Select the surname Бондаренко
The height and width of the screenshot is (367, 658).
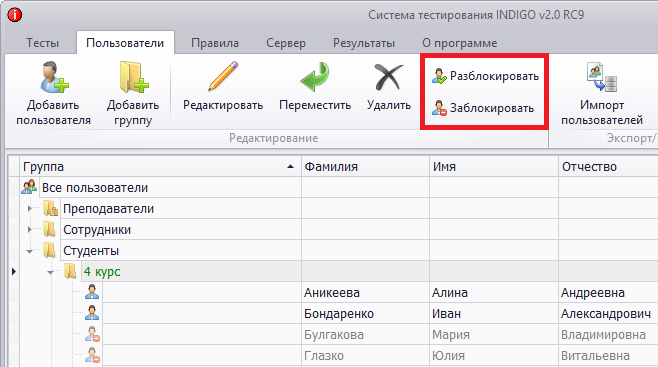339,314
